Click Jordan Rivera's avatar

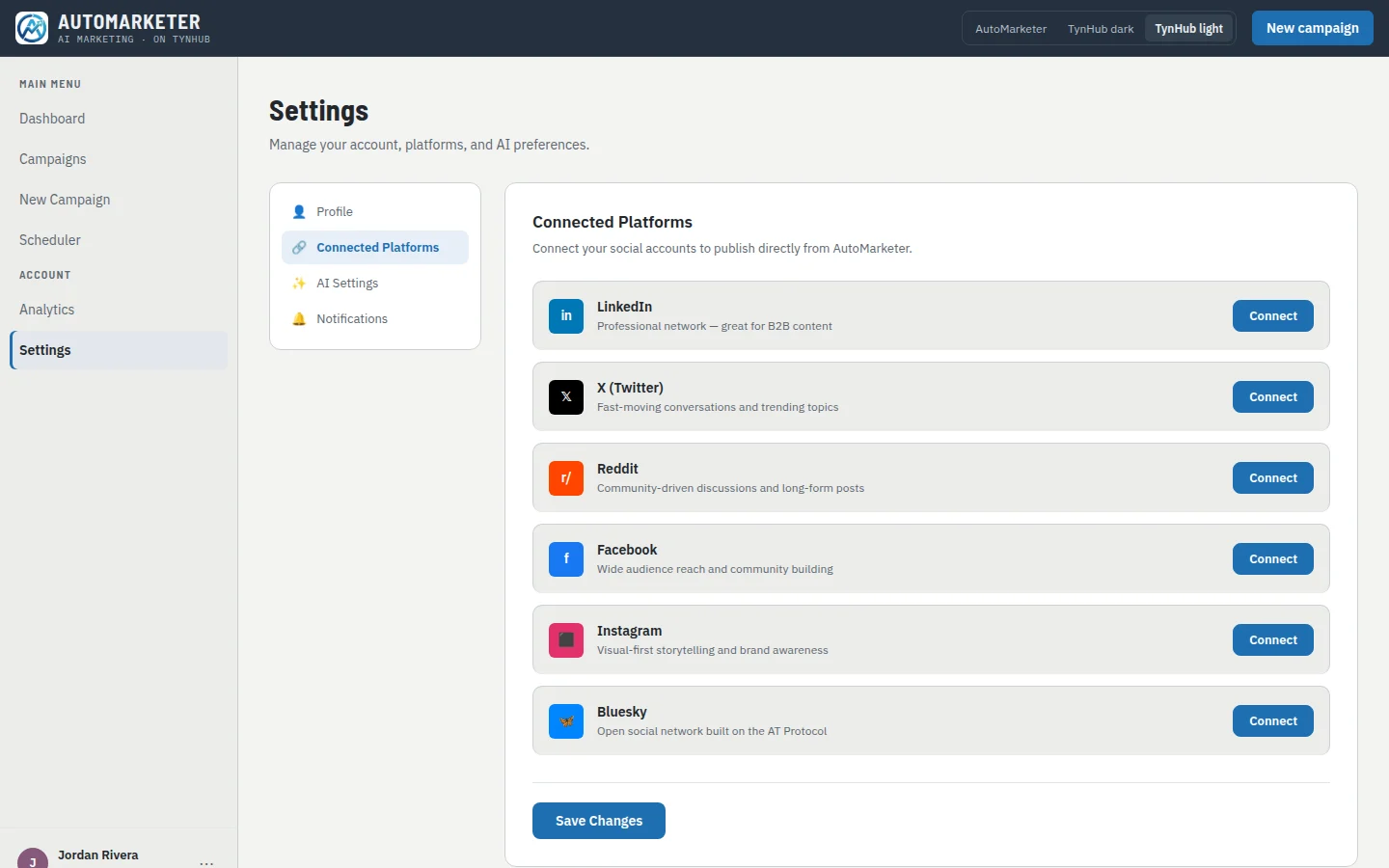[33, 858]
